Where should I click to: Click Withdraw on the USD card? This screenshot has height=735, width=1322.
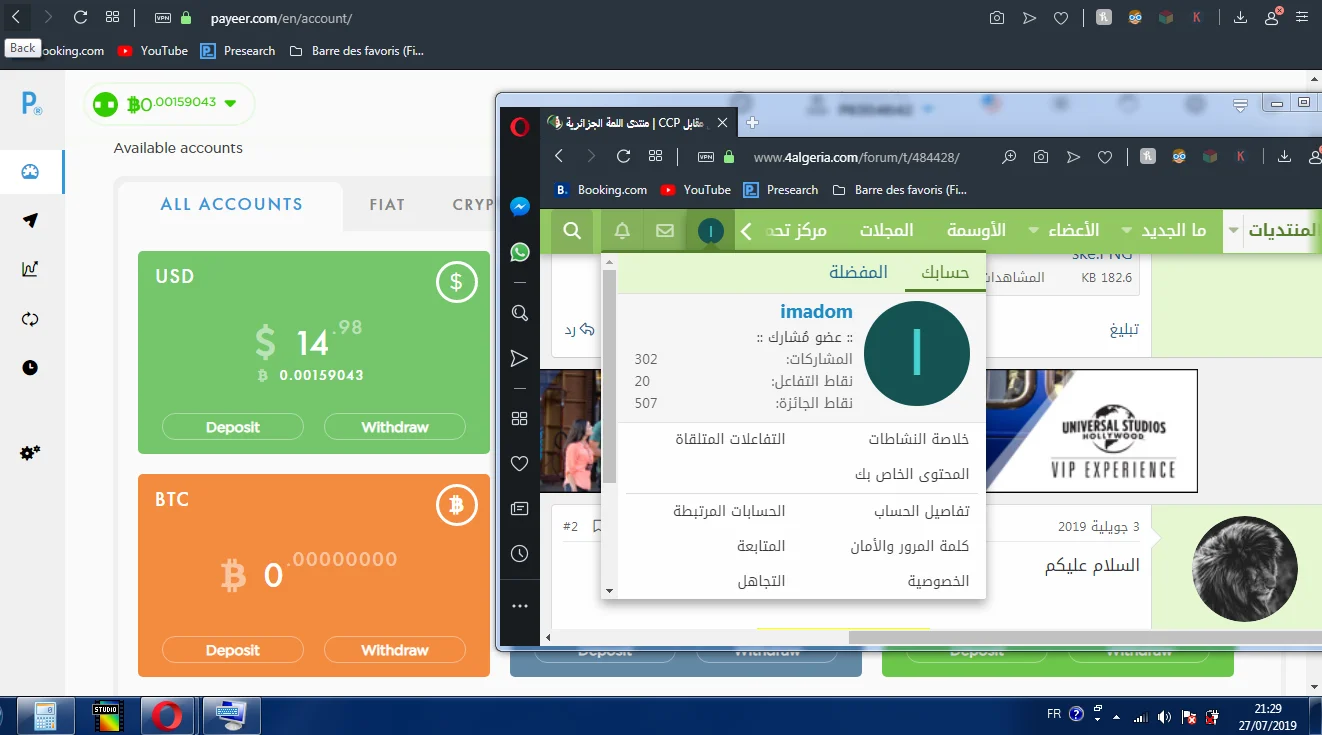[x=394, y=427]
